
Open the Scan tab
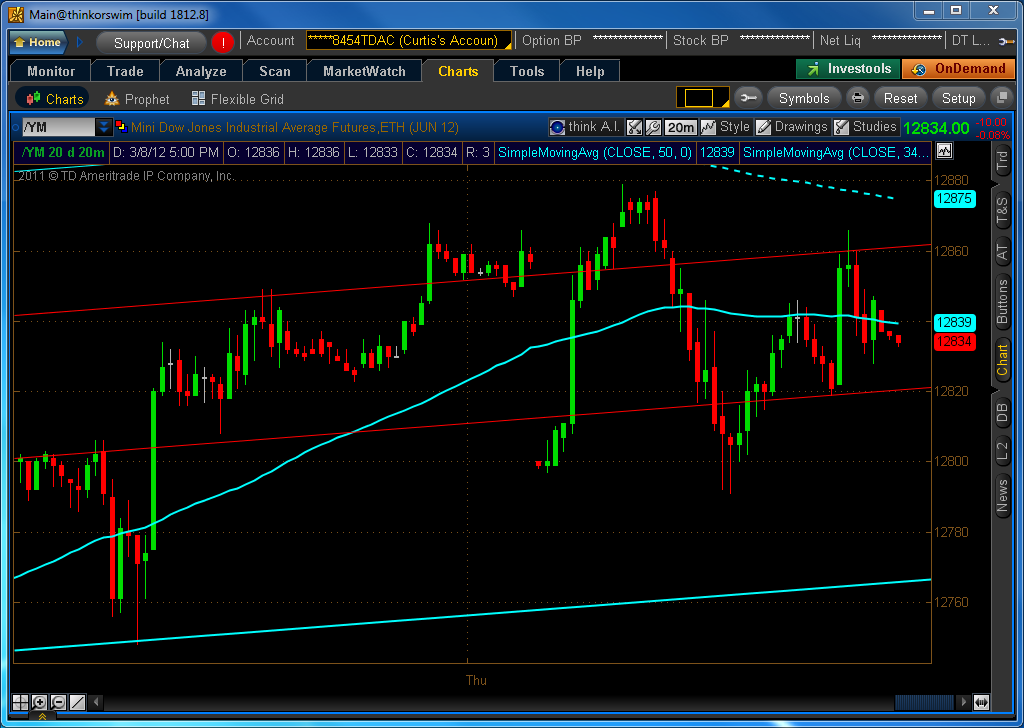(274, 71)
